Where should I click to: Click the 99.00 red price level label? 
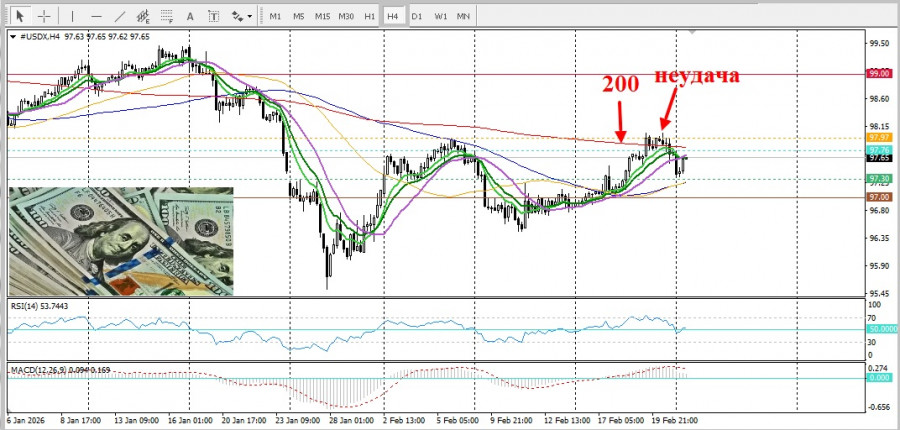click(x=879, y=73)
